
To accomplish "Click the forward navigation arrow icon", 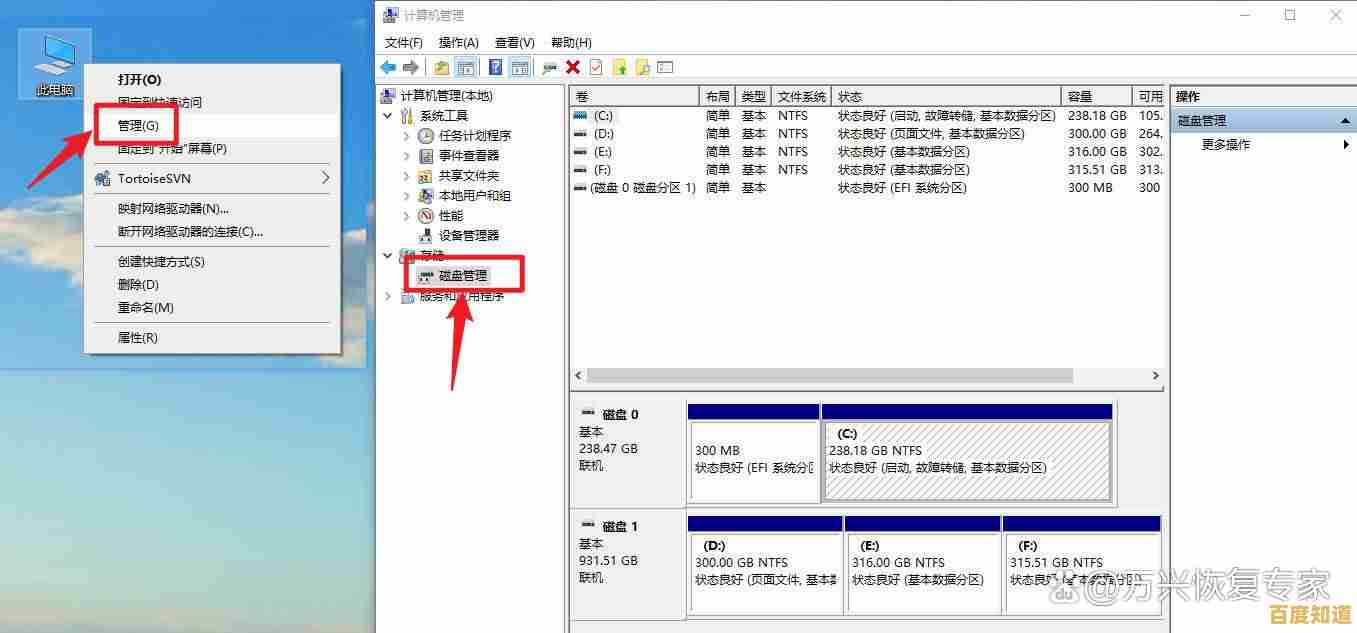I will coord(410,67).
